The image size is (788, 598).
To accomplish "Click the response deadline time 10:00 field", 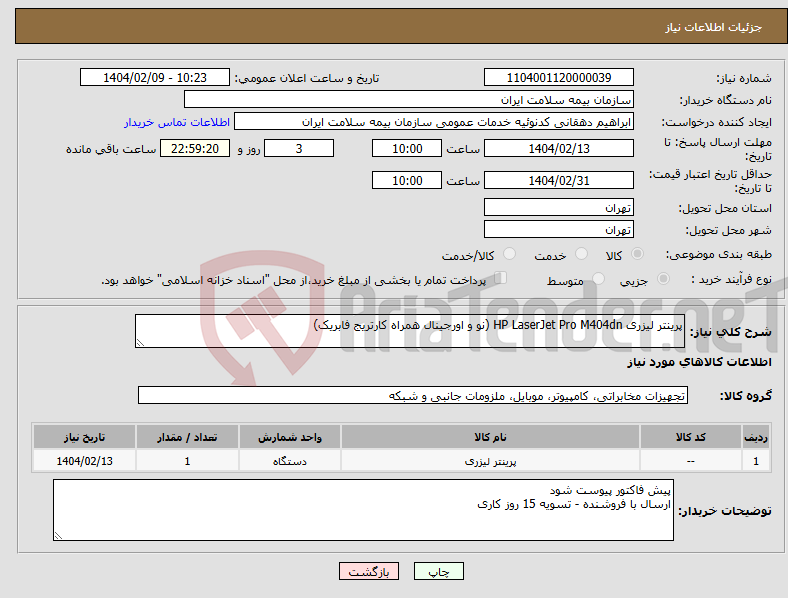I will pyautogui.click(x=407, y=148).
